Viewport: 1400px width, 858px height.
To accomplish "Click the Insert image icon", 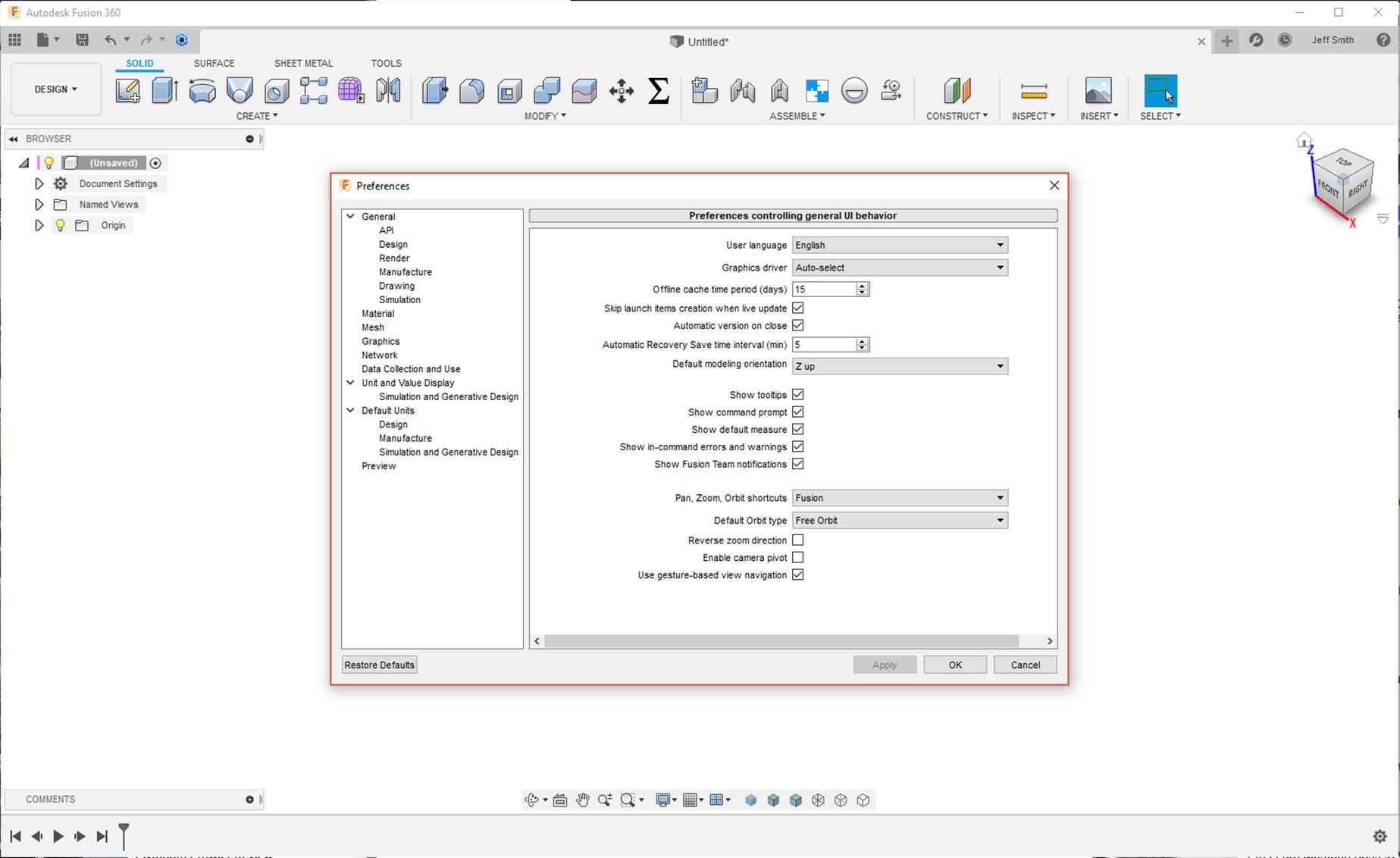I will [1098, 91].
